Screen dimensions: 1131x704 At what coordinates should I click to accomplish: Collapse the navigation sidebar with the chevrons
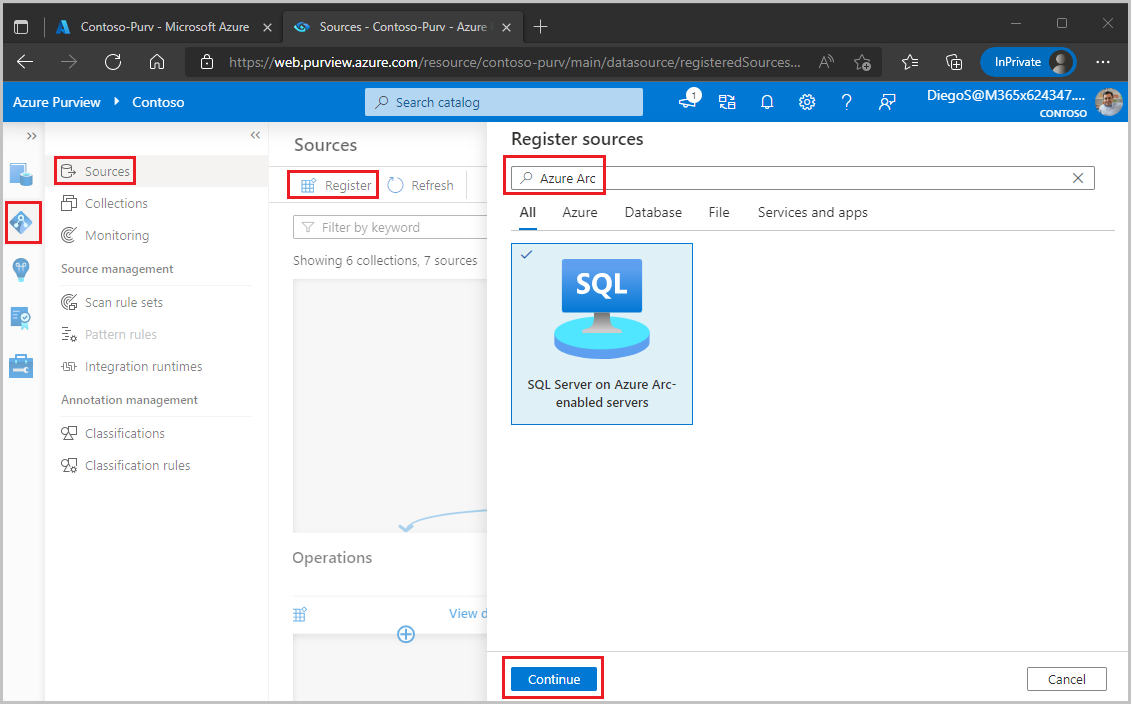pos(32,135)
